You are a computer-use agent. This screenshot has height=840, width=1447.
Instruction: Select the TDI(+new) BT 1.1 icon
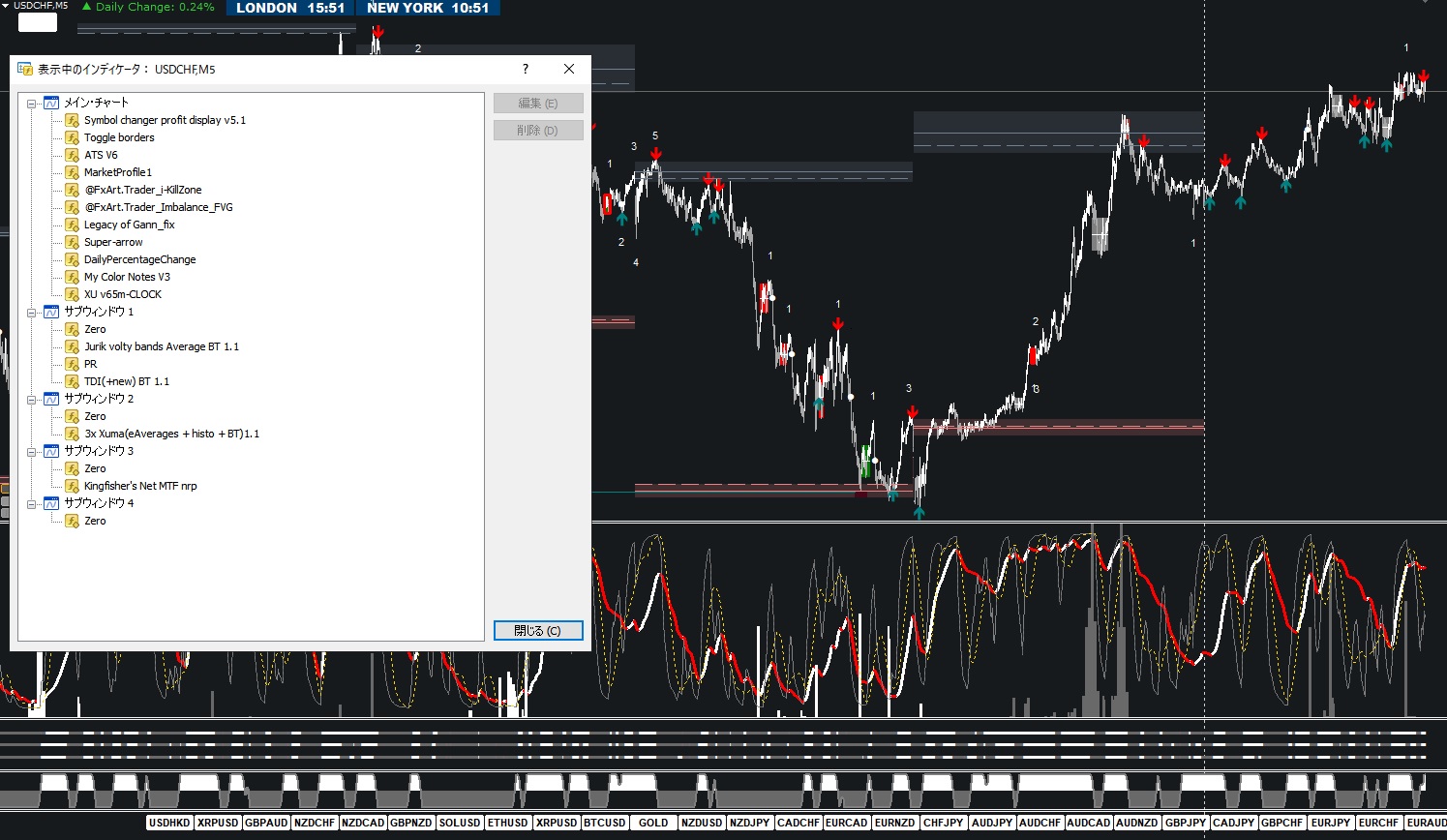coord(72,381)
